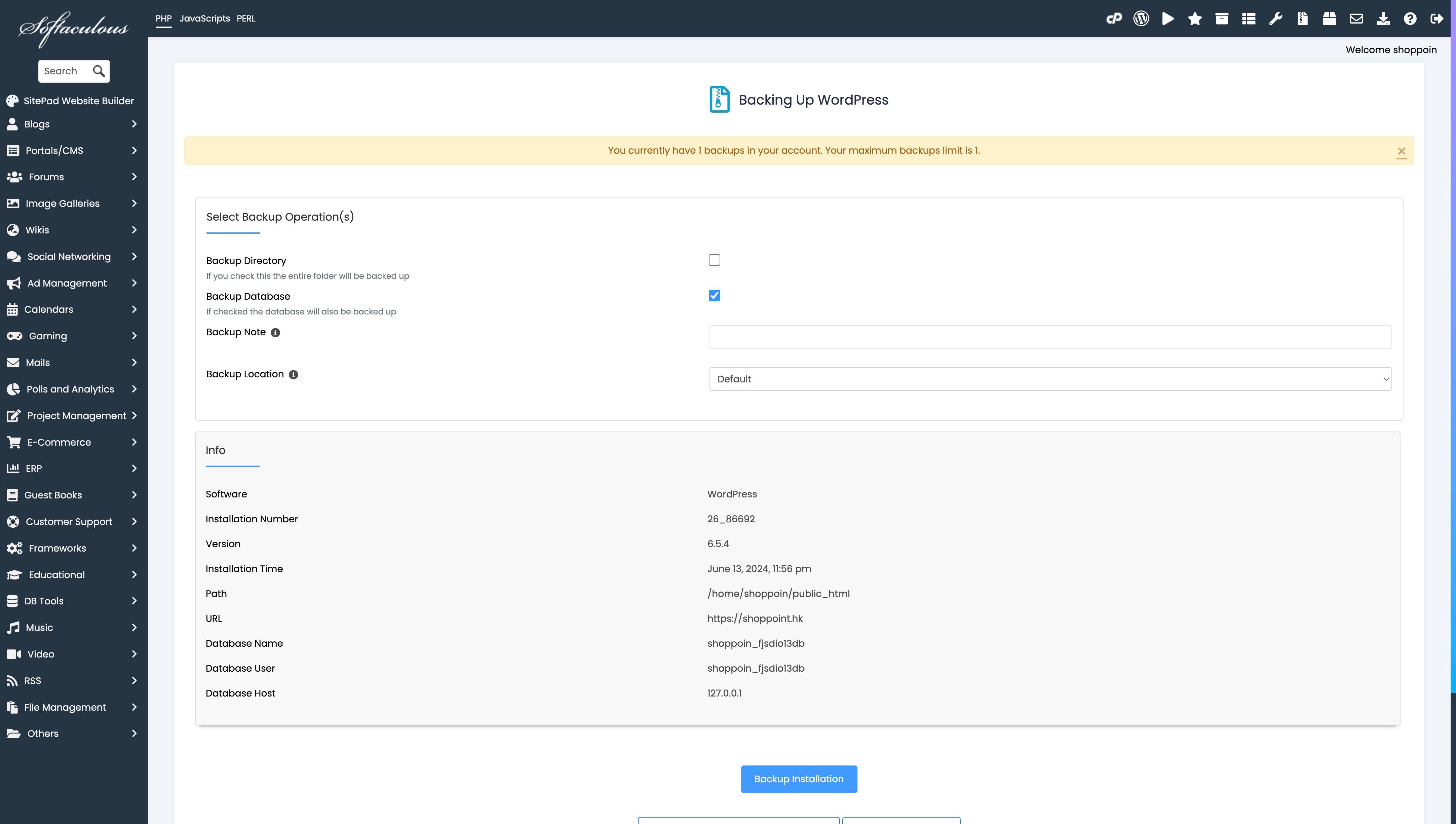This screenshot has height=824, width=1456.
Task: Open the DB Tools category label
Action: pyautogui.click(x=44, y=601)
